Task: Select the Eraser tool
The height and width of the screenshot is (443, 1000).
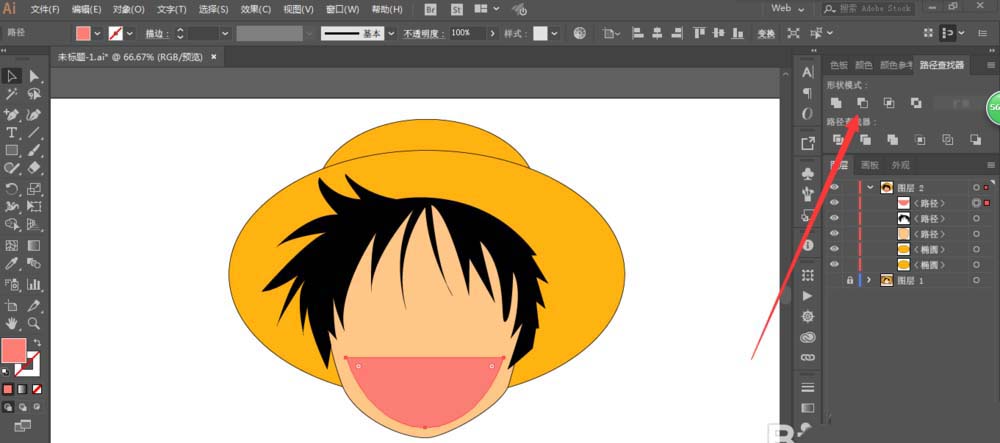Action: (x=34, y=168)
